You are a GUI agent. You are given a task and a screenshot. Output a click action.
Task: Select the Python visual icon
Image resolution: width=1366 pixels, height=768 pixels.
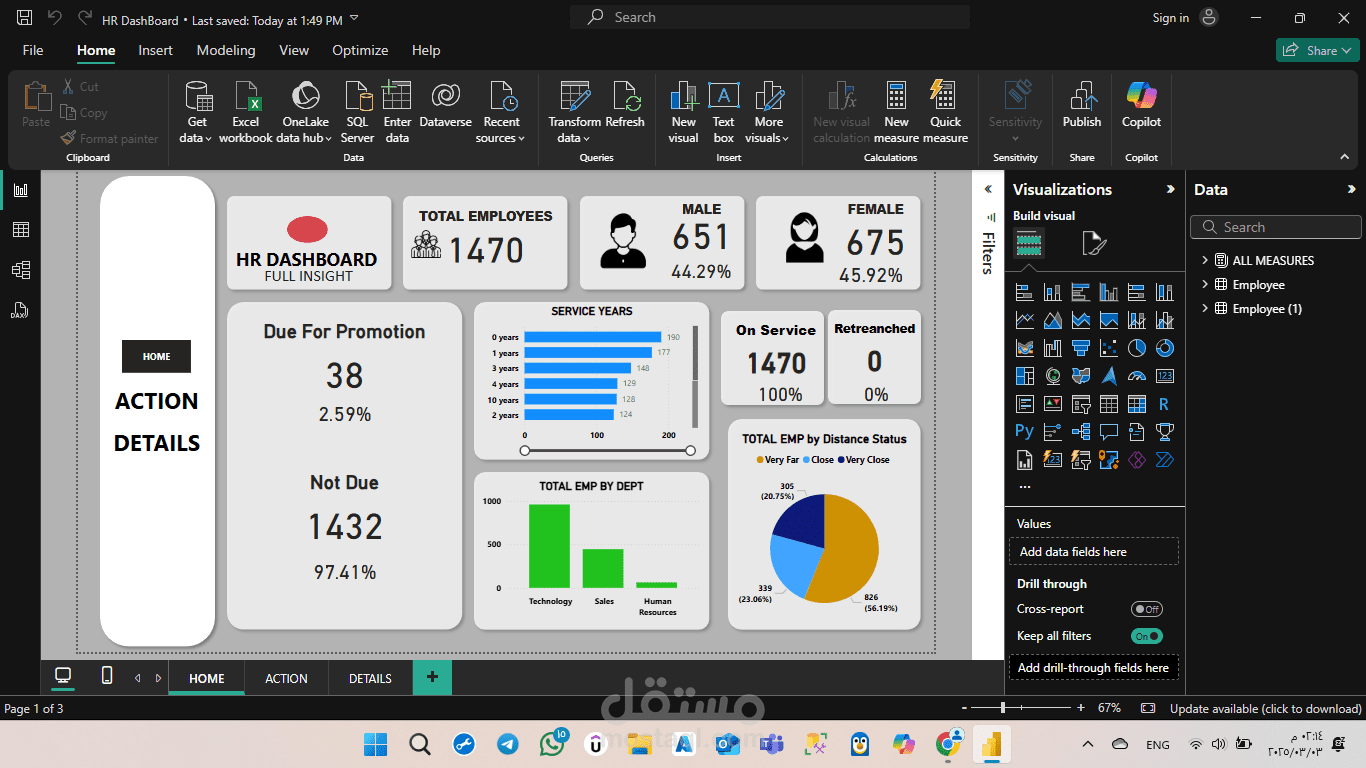coord(1024,431)
